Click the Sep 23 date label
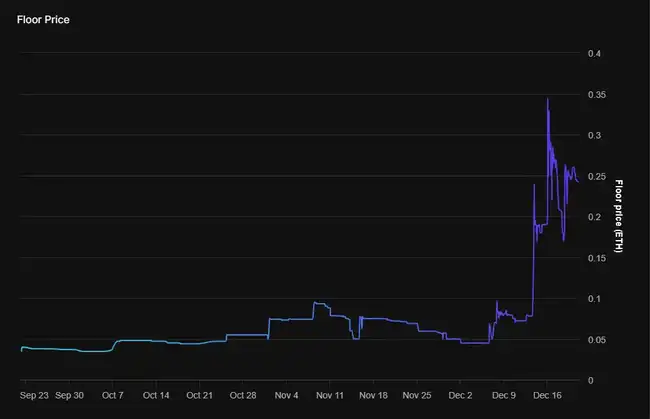The height and width of the screenshot is (419, 650). click(34, 395)
